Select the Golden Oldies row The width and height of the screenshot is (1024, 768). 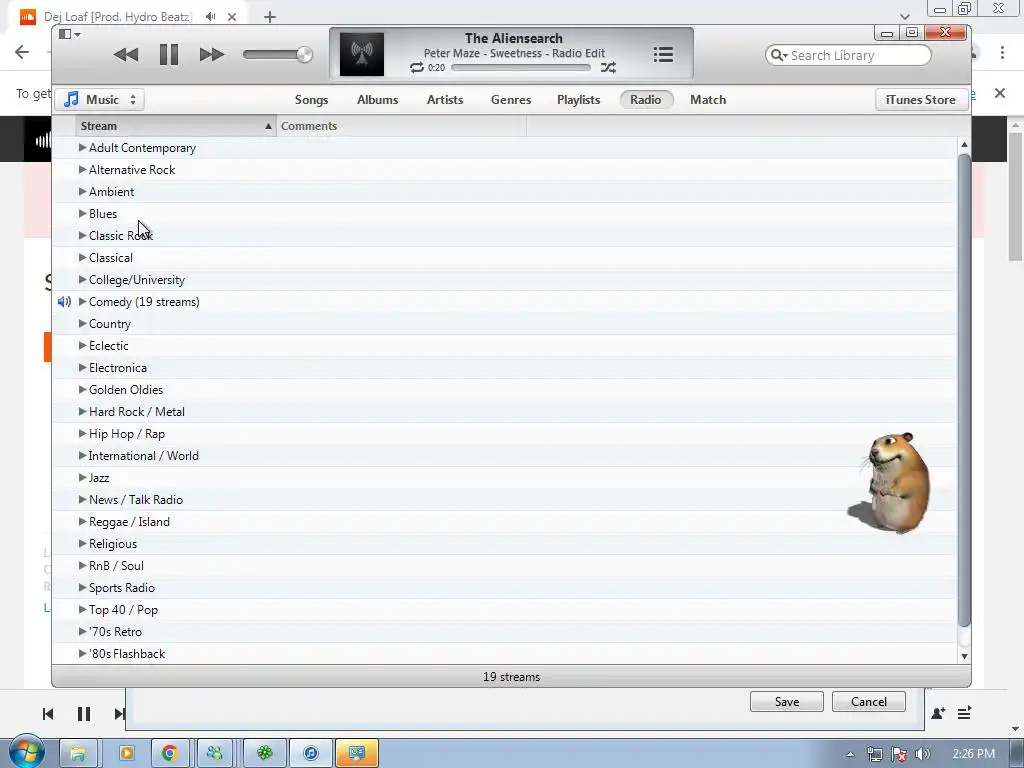coord(504,390)
